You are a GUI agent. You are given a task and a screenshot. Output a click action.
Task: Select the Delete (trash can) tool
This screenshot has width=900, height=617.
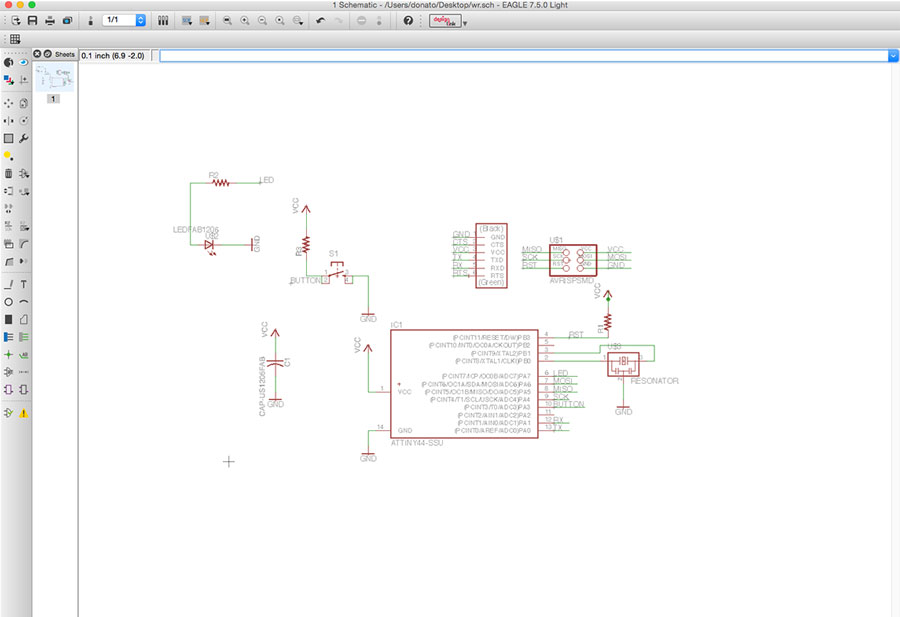tap(8, 173)
